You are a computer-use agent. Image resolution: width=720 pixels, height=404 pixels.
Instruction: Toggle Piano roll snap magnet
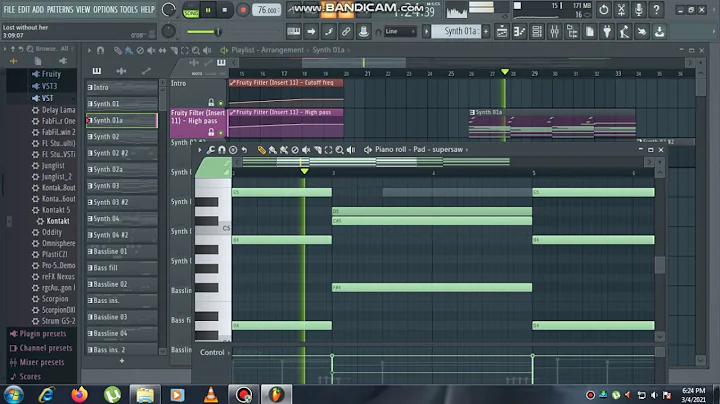click(222, 150)
